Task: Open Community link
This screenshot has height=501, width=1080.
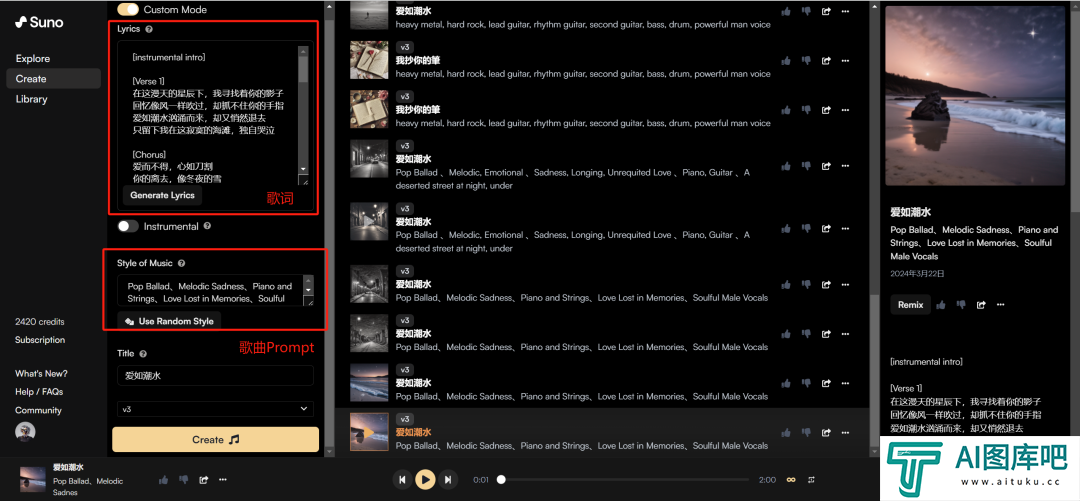Action: [39, 410]
